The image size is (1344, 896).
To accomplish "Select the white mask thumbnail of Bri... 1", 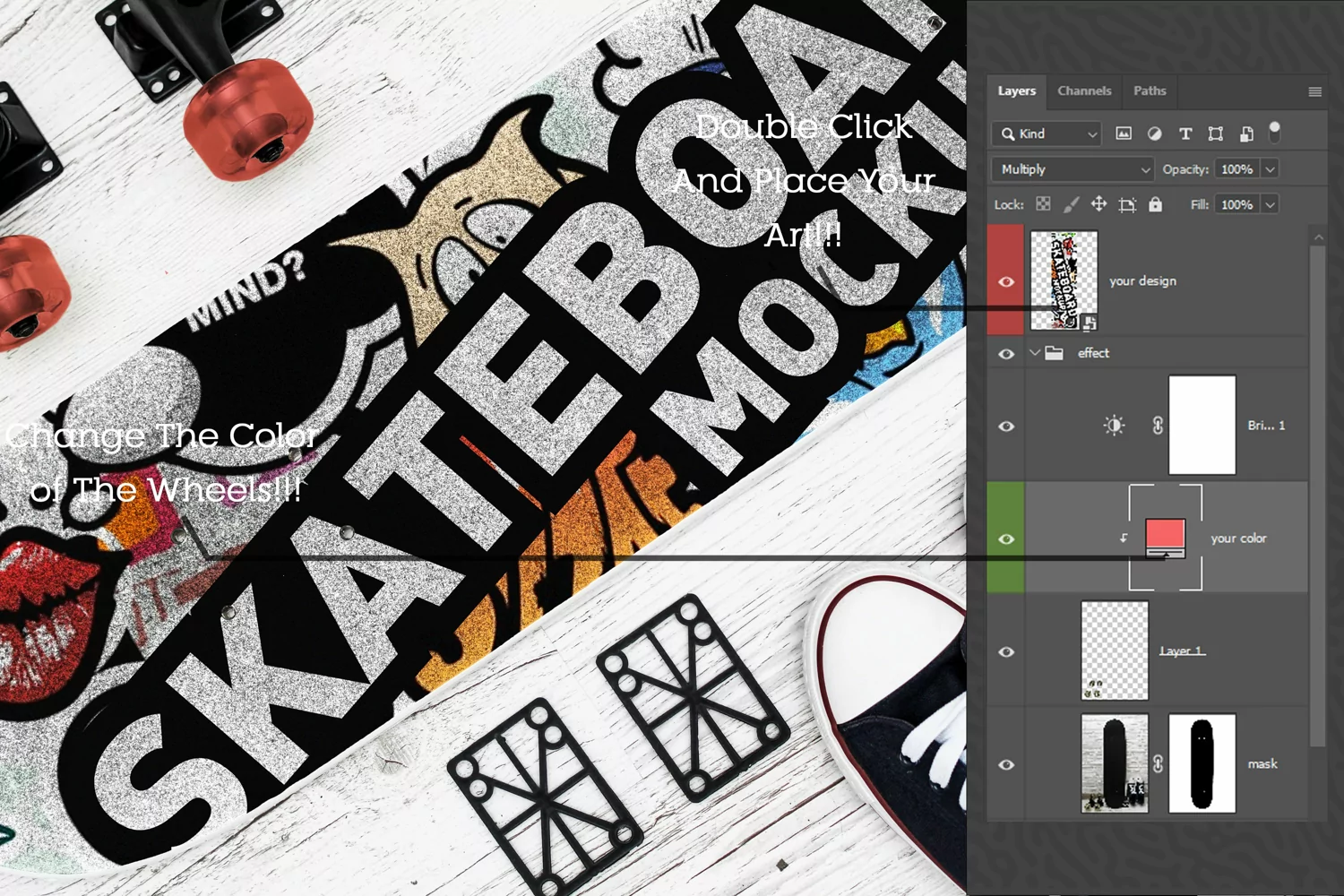I will [1202, 426].
